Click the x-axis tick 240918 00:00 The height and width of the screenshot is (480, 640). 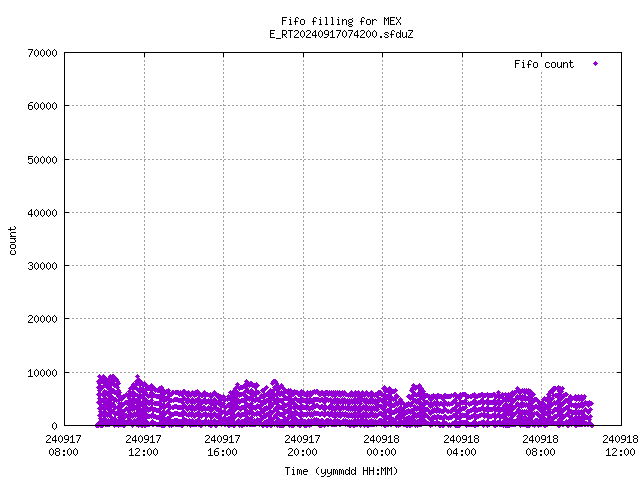382,445
